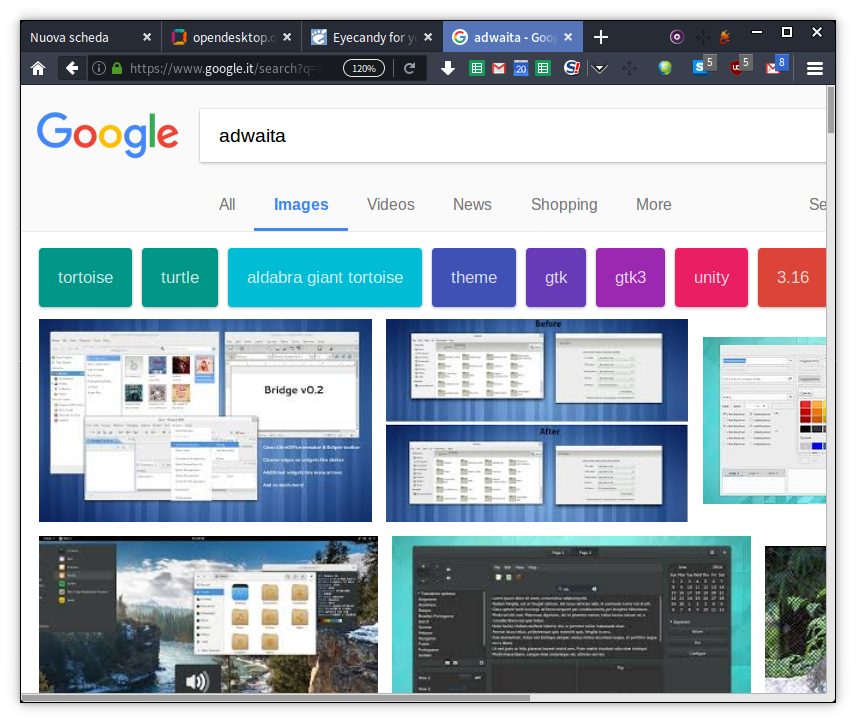Filter images by the turtle chip

click(180, 277)
